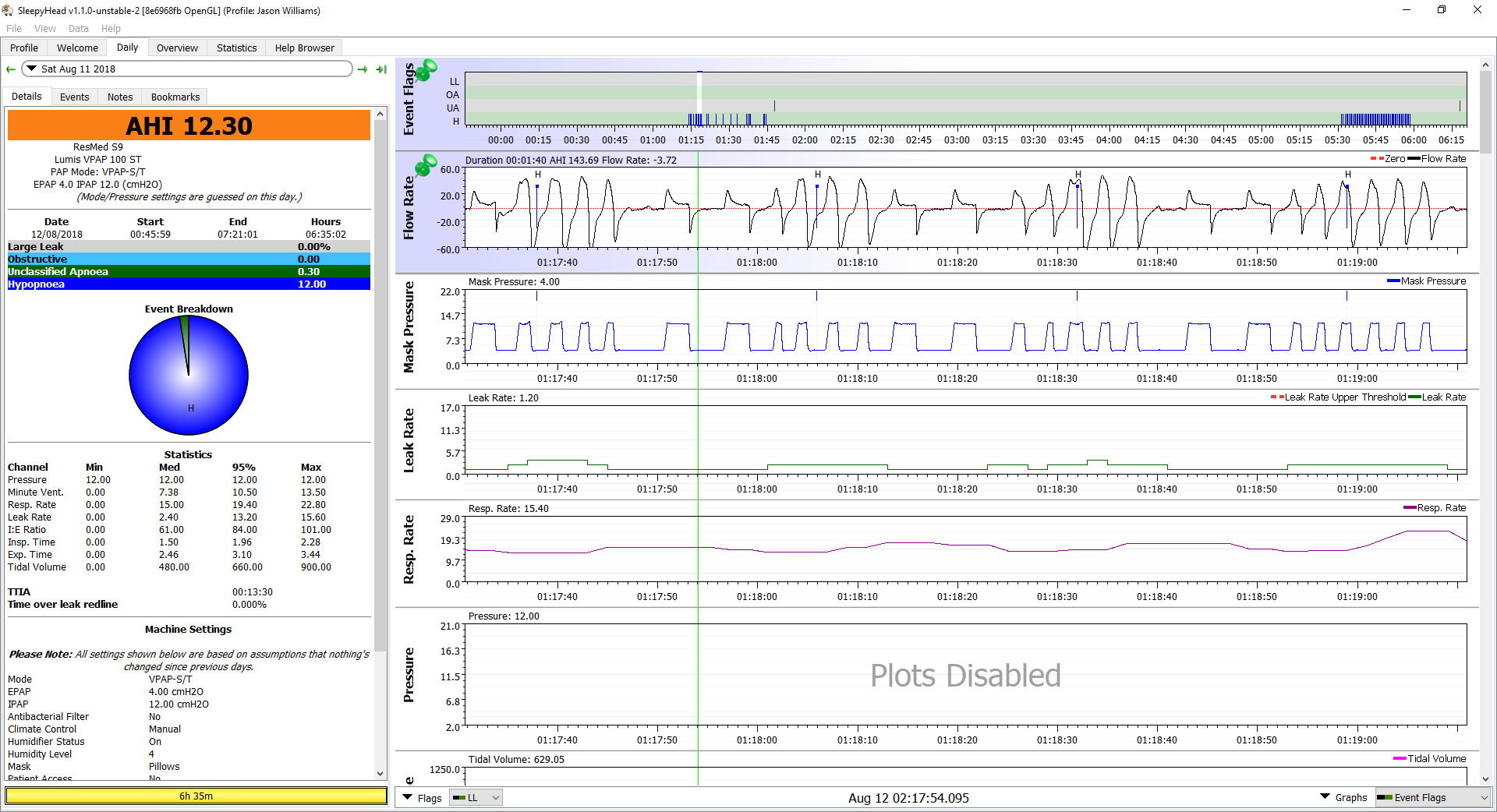The height and width of the screenshot is (812, 1497).
Task: Open the Data menu
Action: (x=78, y=28)
